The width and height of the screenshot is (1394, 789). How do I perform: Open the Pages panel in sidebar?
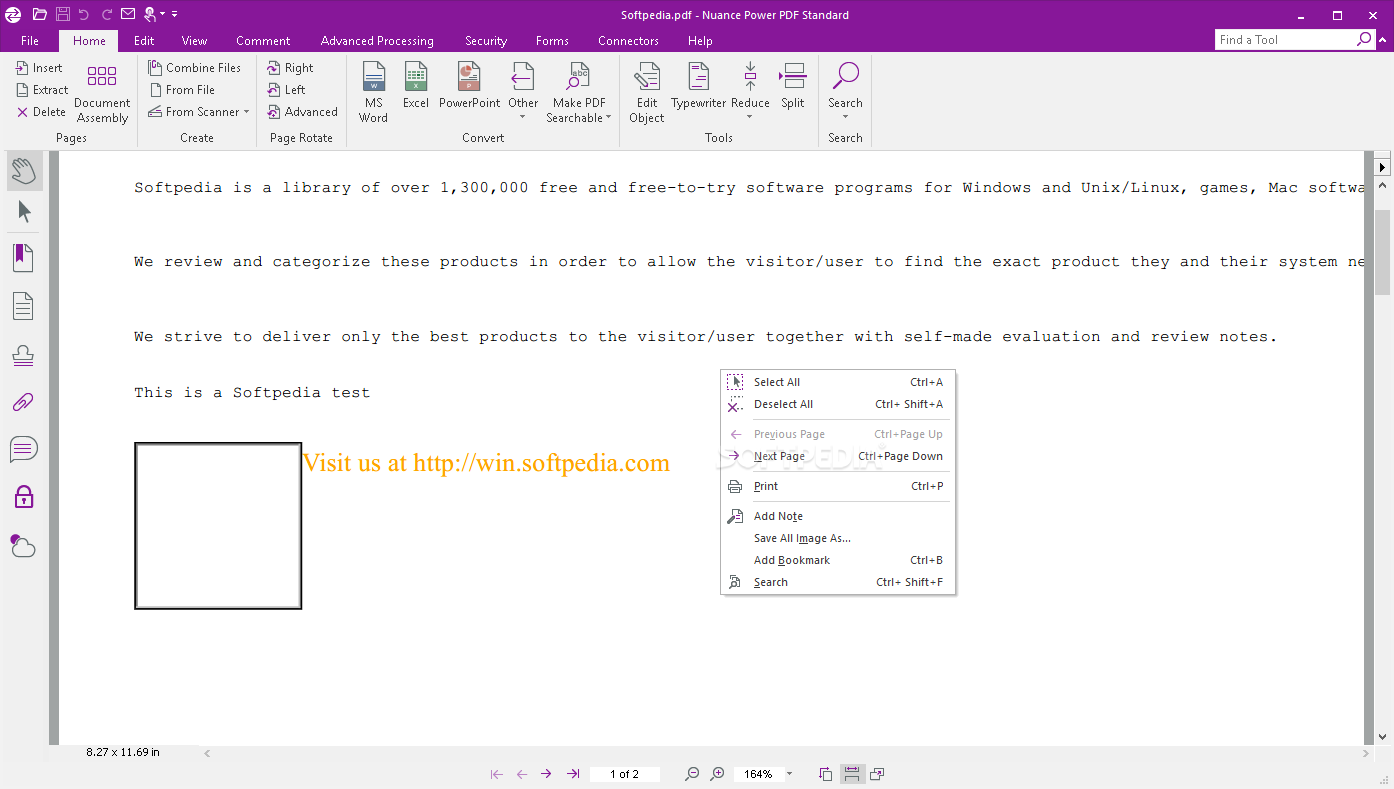[24, 306]
